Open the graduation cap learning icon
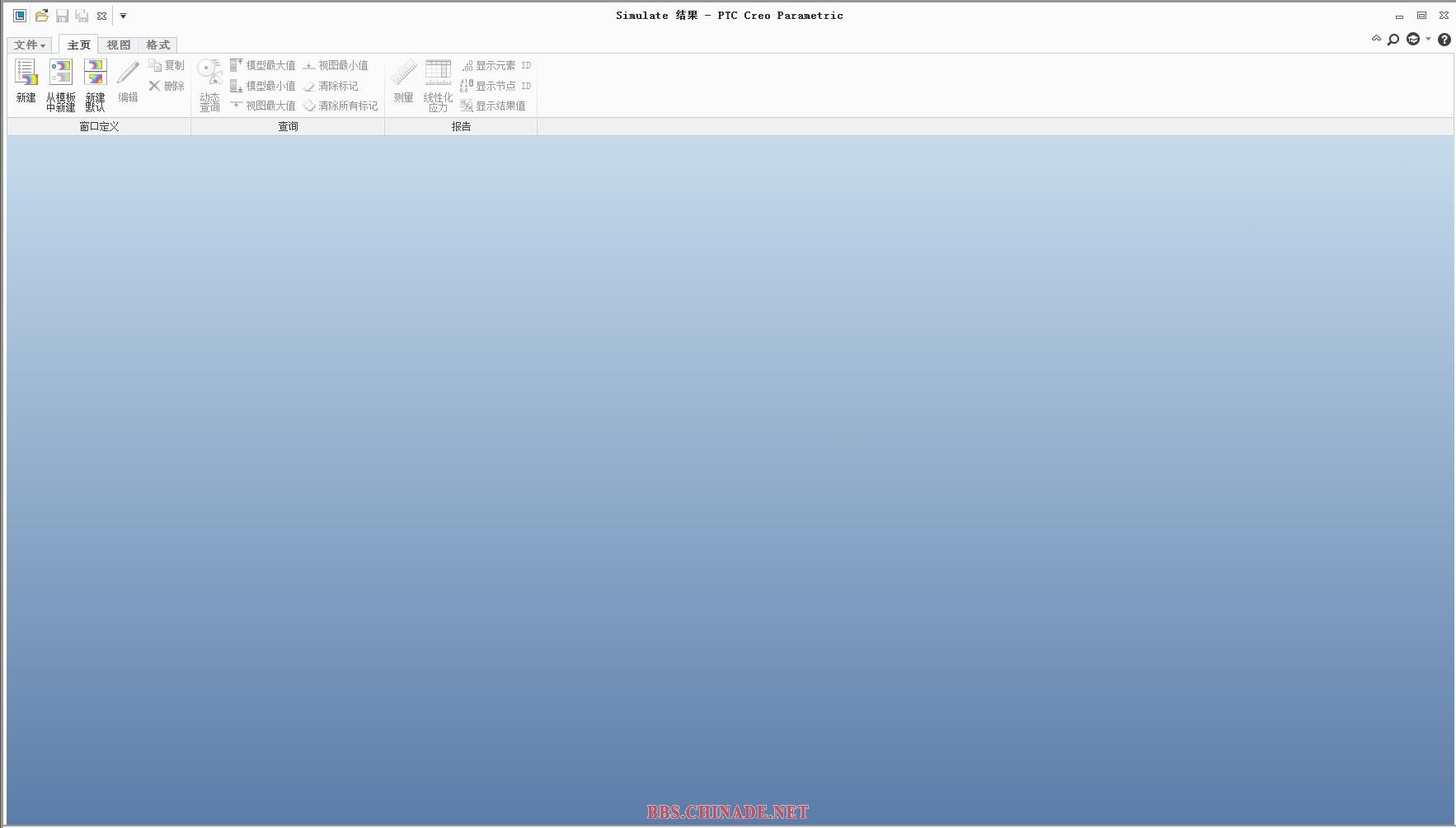1456x828 pixels. tap(1413, 40)
